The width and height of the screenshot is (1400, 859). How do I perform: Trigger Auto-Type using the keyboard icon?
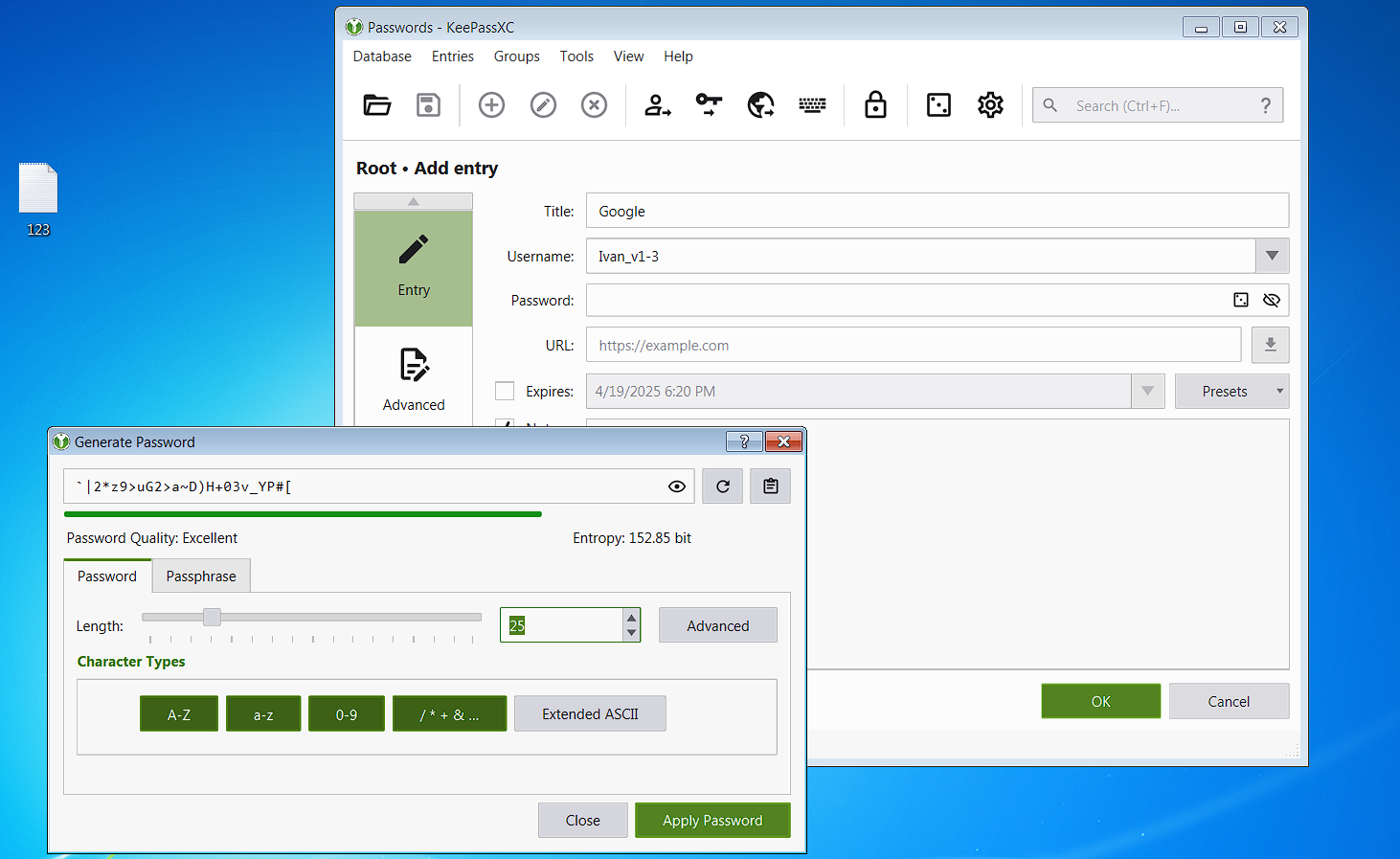point(812,104)
